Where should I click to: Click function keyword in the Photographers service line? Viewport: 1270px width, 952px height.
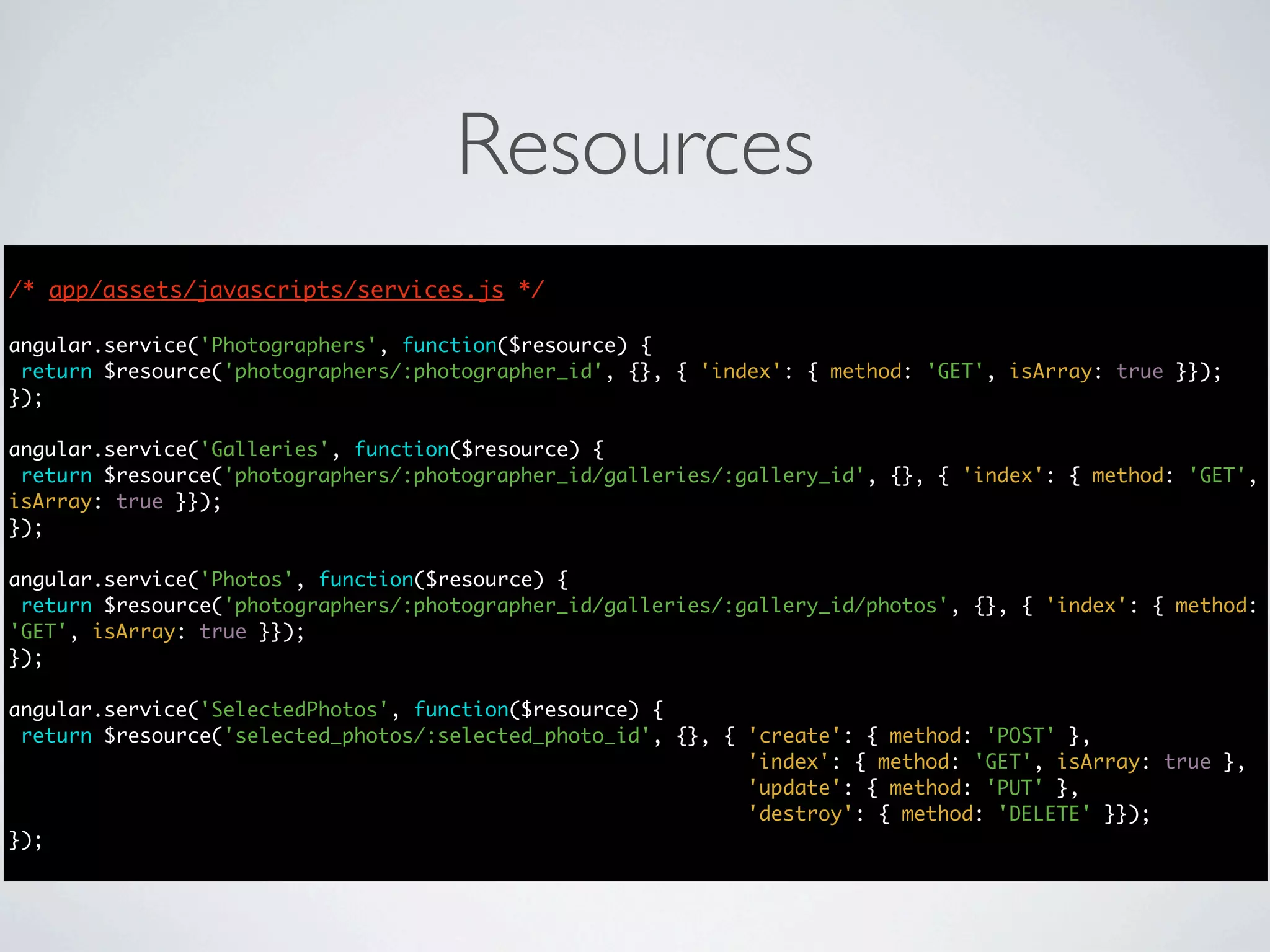449,345
